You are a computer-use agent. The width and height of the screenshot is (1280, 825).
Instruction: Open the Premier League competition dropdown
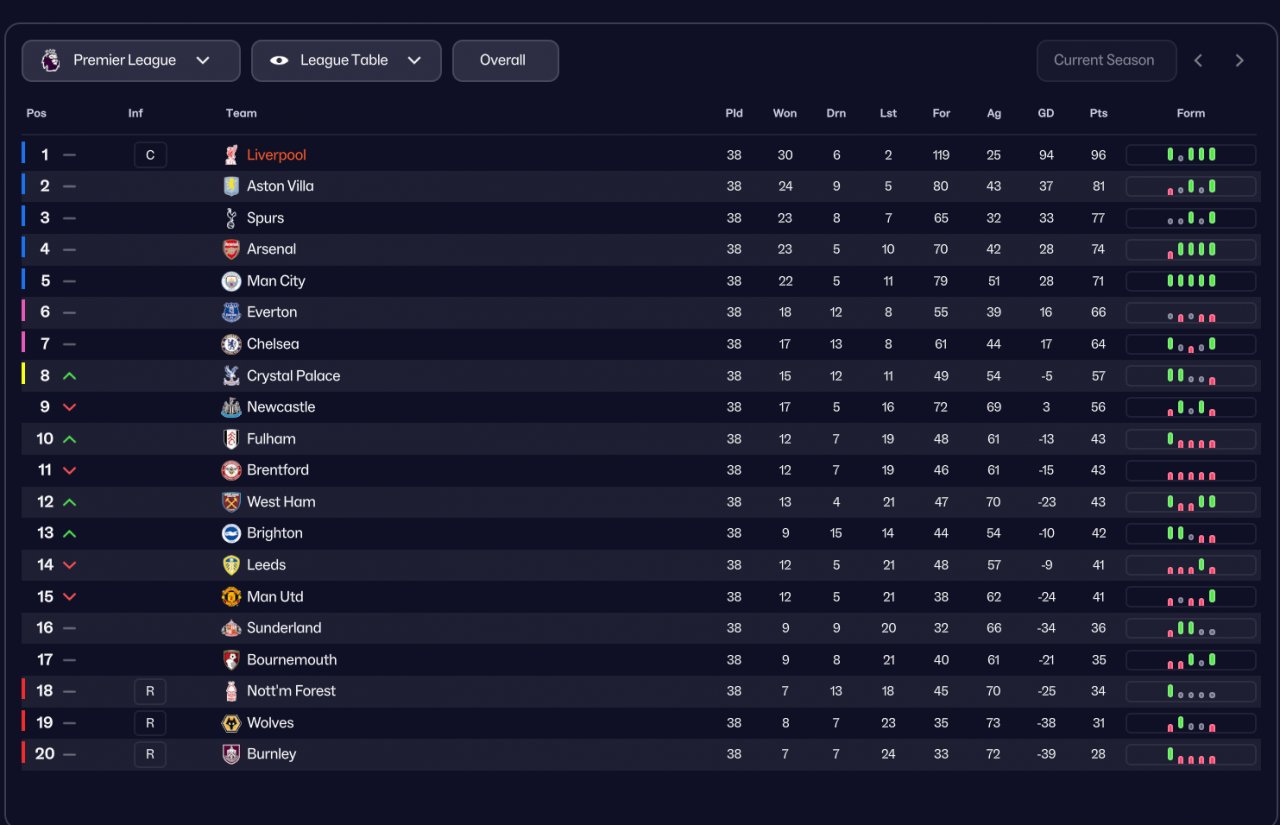tap(131, 61)
